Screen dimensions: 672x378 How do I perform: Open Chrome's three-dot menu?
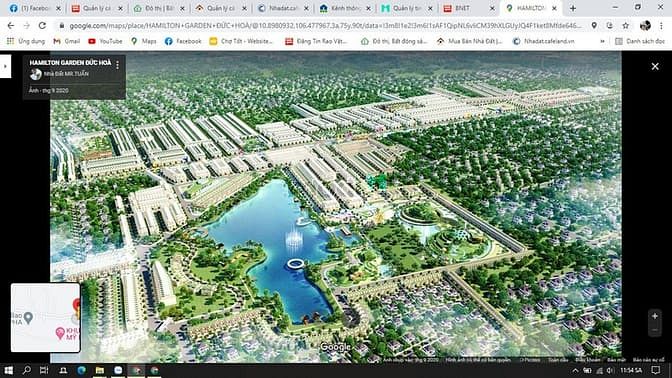point(661,26)
